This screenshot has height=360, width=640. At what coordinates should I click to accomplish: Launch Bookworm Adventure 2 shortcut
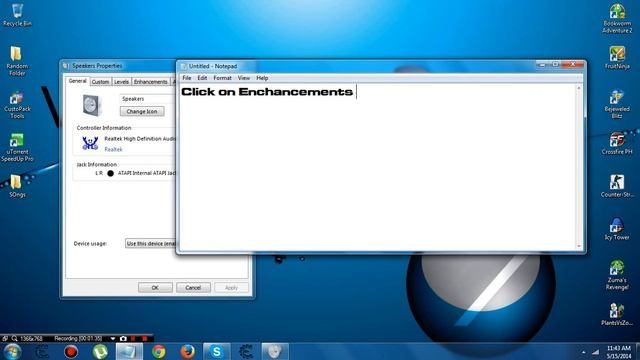click(617, 18)
